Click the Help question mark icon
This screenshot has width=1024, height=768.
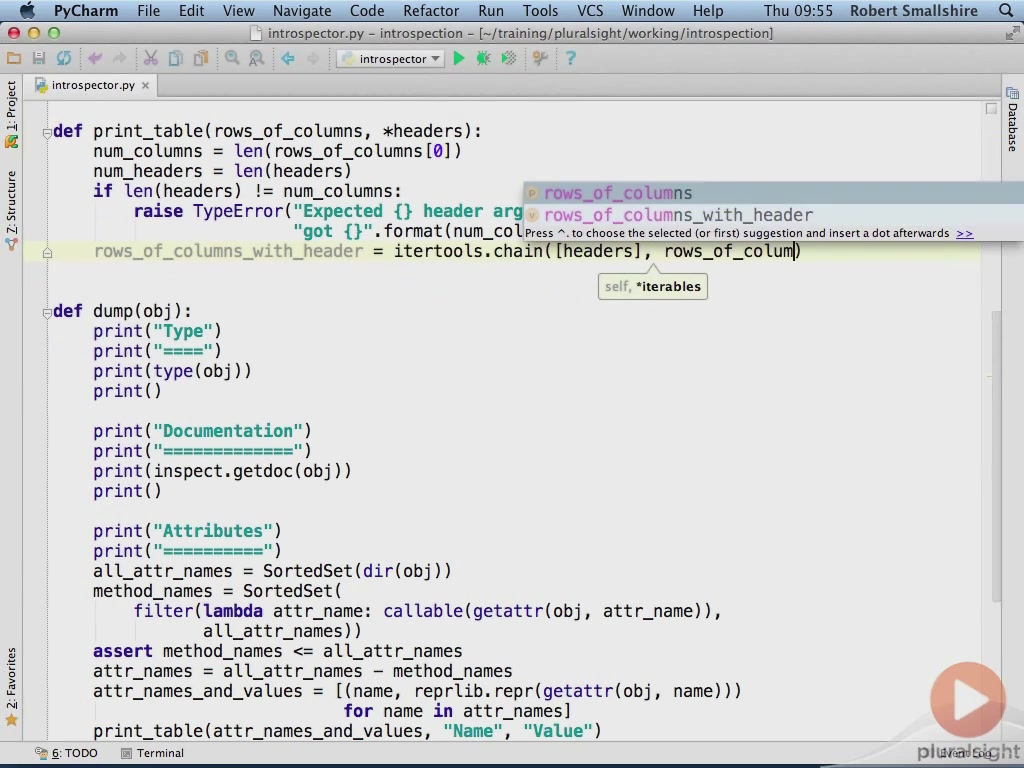click(x=571, y=59)
